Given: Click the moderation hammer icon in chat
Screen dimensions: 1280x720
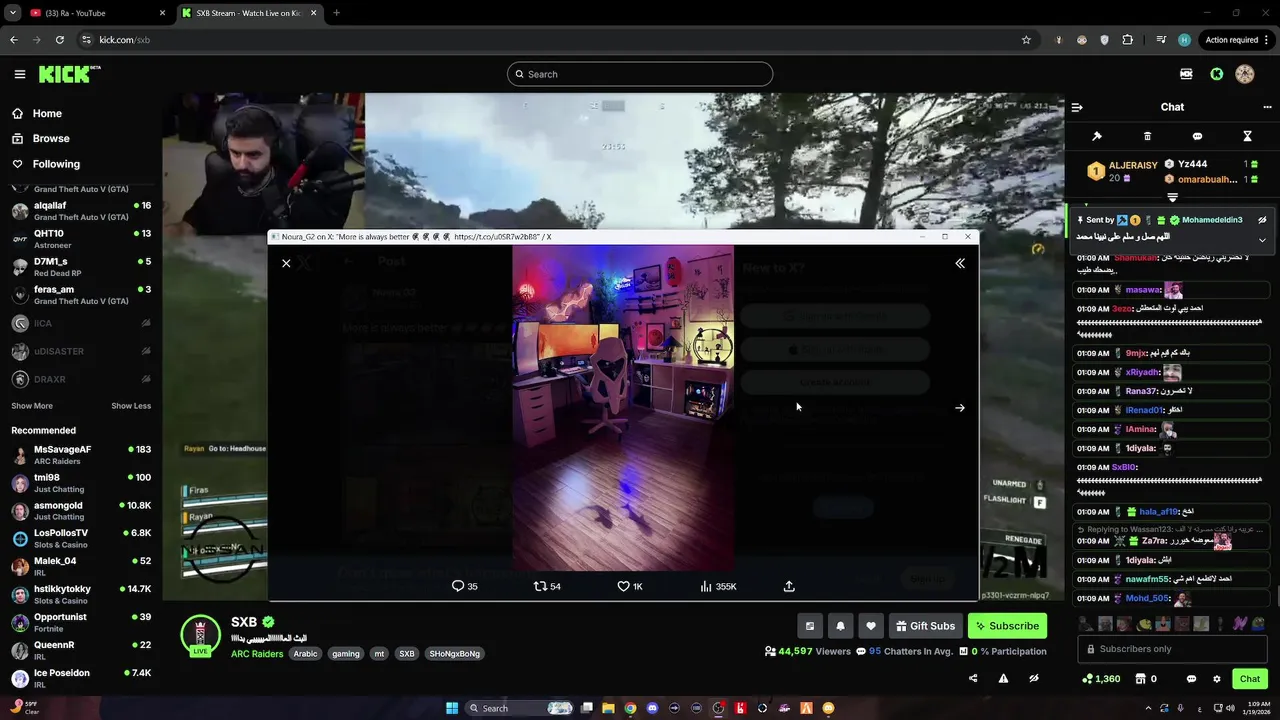Looking at the screenshot, I should click(1097, 136).
